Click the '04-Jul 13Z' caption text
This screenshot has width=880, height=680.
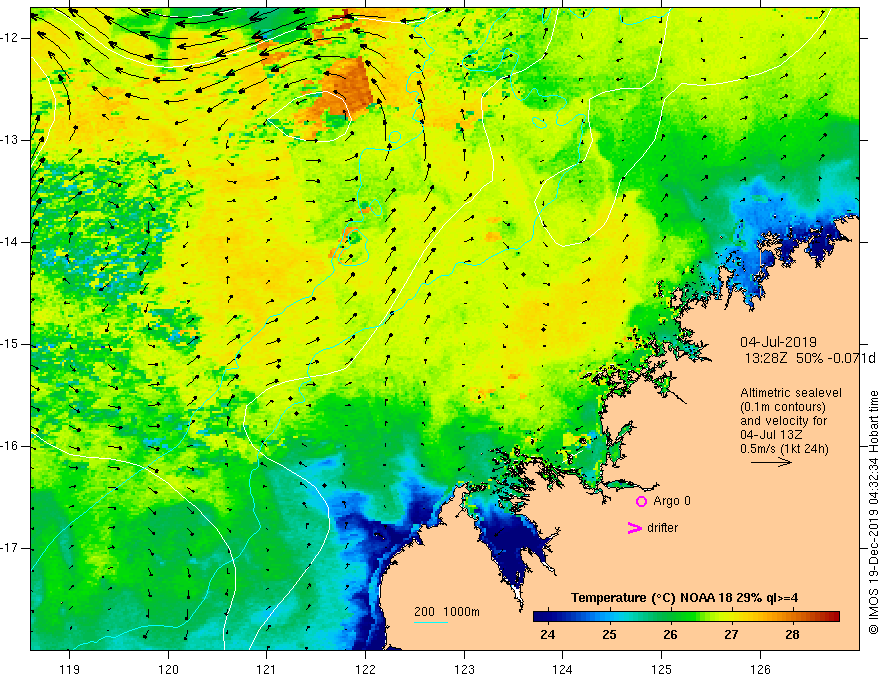pos(771,435)
